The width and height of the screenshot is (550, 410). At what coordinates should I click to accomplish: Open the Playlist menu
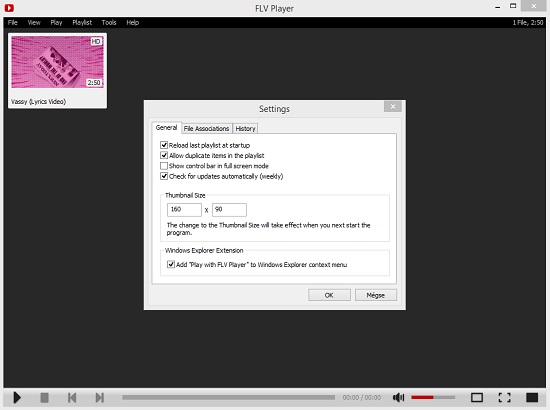(82, 22)
